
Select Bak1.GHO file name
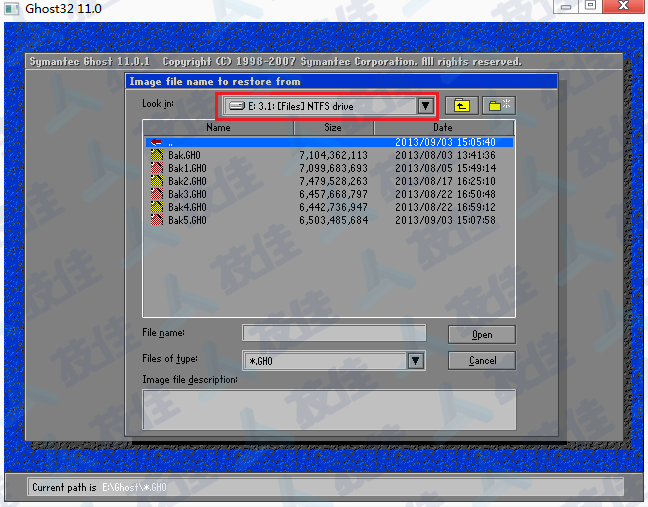point(187,168)
